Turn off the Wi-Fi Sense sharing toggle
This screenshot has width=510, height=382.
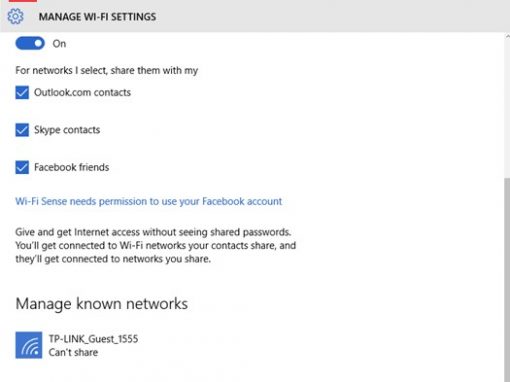point(30,43)
